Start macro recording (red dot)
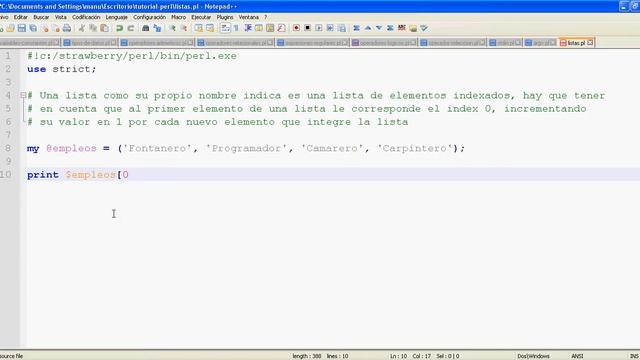640x360 pixels. 296,28
